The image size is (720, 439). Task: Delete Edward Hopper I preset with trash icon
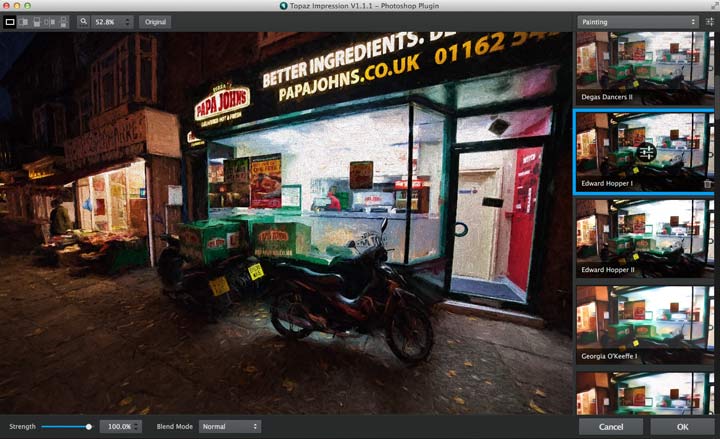(707, 184)
